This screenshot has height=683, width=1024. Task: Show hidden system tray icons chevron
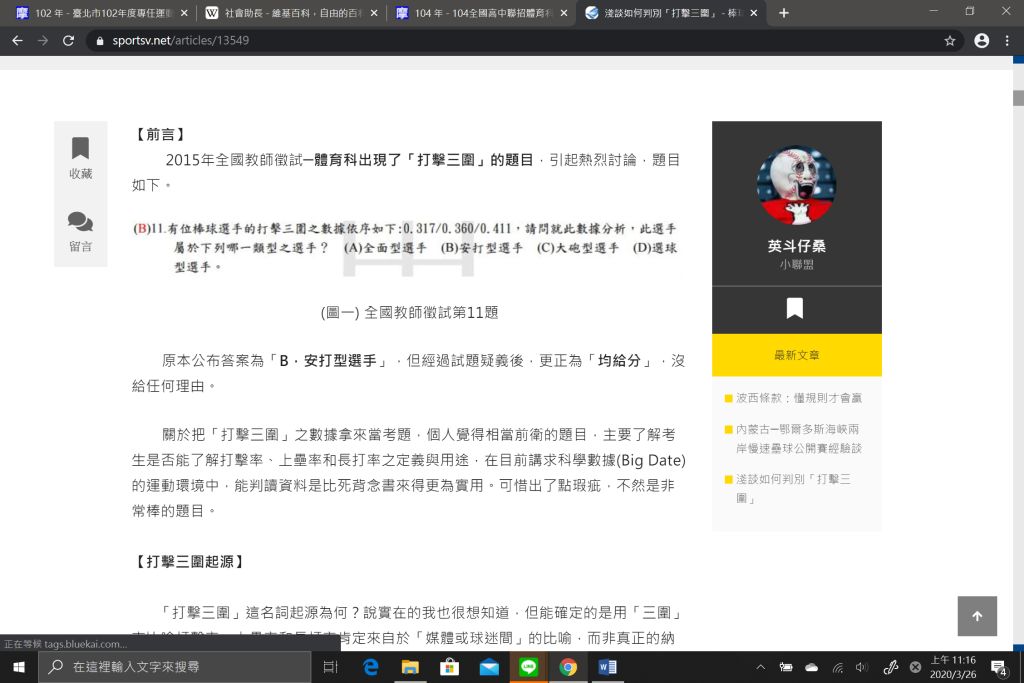coord(760,667)
